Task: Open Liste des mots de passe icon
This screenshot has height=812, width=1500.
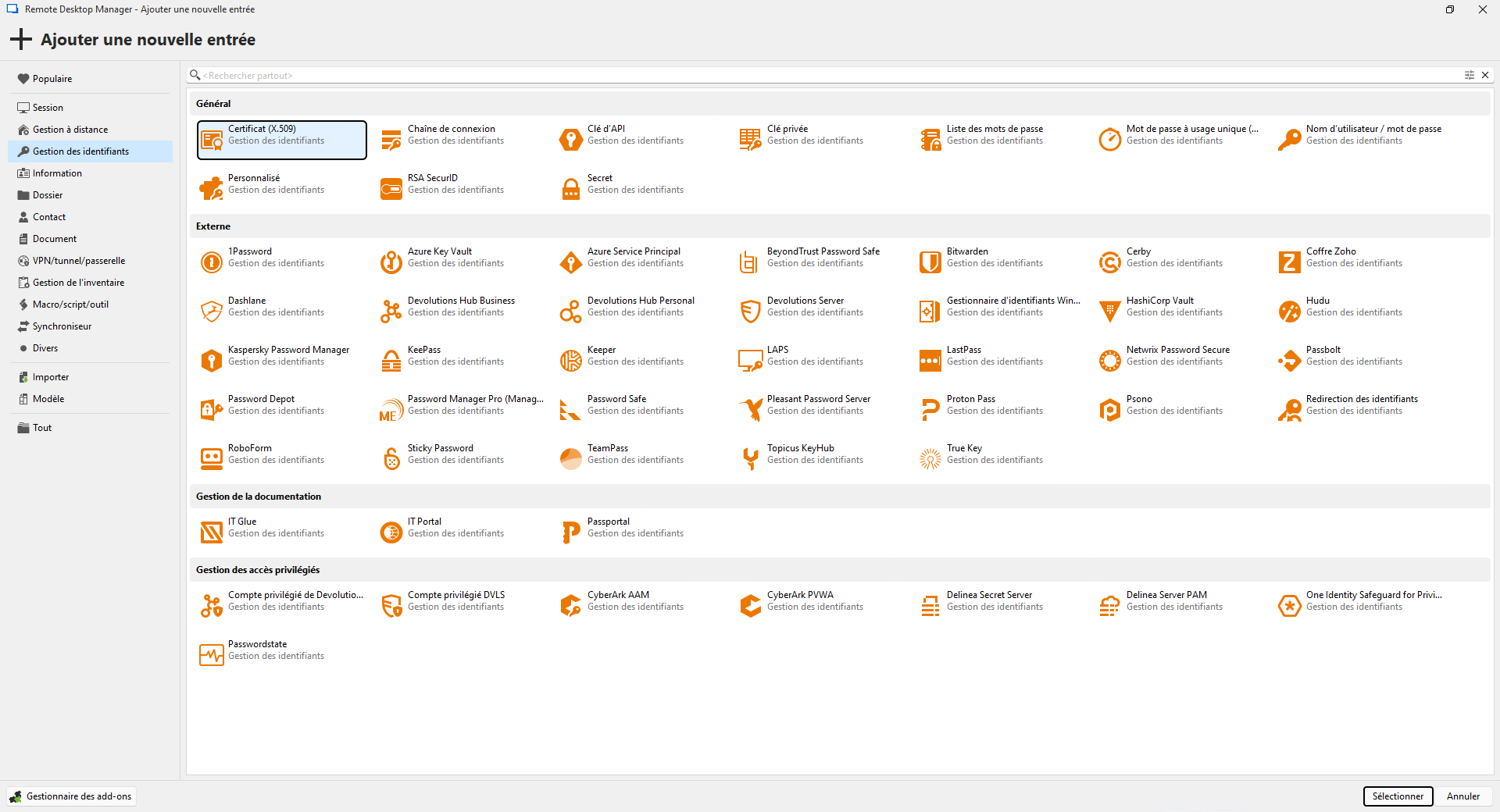Action: click(x=930, y=140)
